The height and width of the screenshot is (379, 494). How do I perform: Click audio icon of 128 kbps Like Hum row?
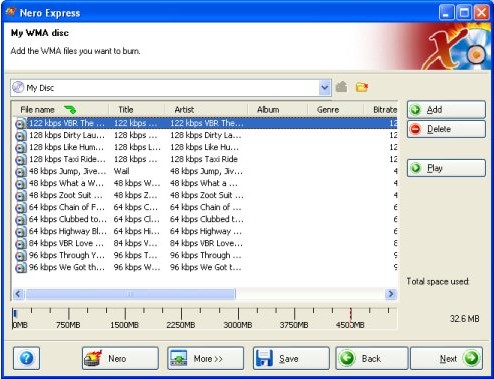[x=21, y=148]
